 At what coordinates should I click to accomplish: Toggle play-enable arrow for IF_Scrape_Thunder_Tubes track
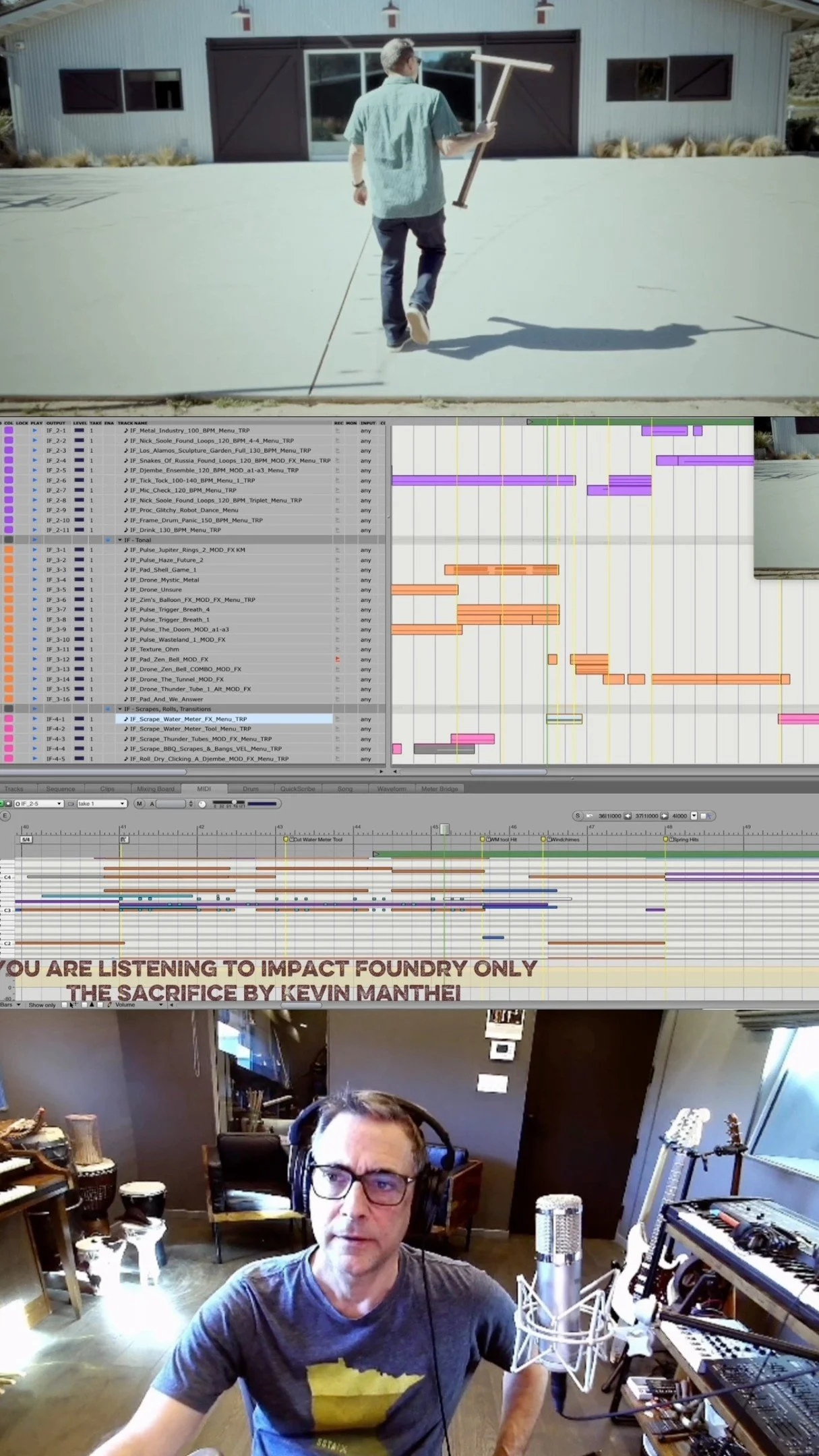[35, 739]
